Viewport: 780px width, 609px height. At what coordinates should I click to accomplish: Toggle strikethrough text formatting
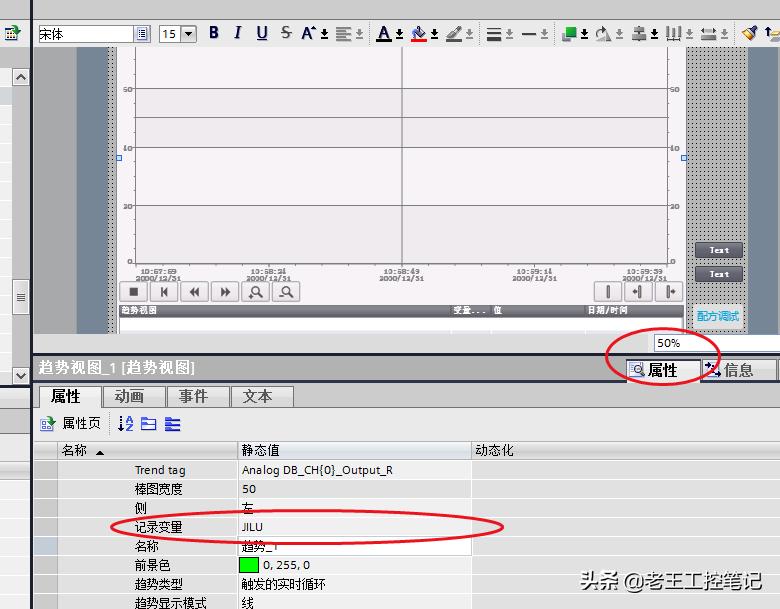click(286, 33)
